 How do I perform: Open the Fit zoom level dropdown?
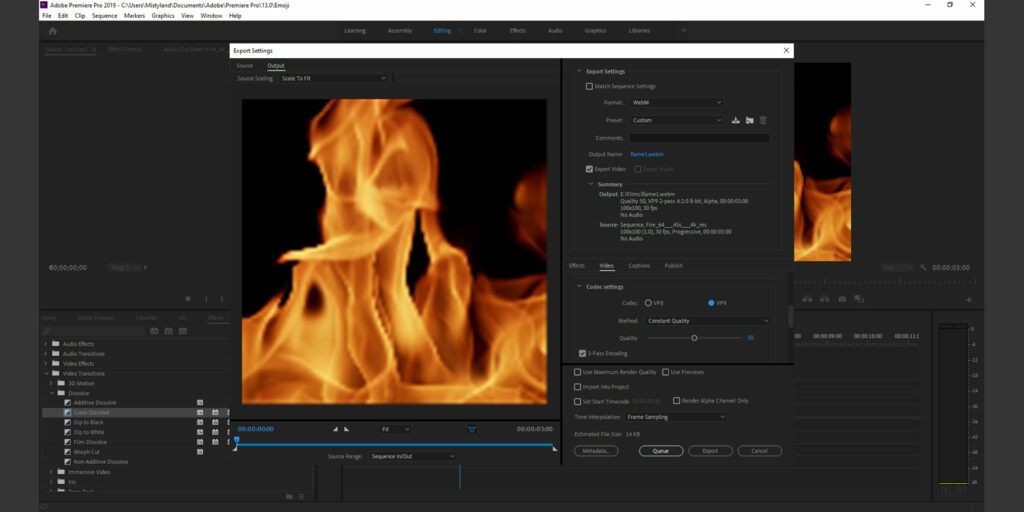click(x=396, y=429)
